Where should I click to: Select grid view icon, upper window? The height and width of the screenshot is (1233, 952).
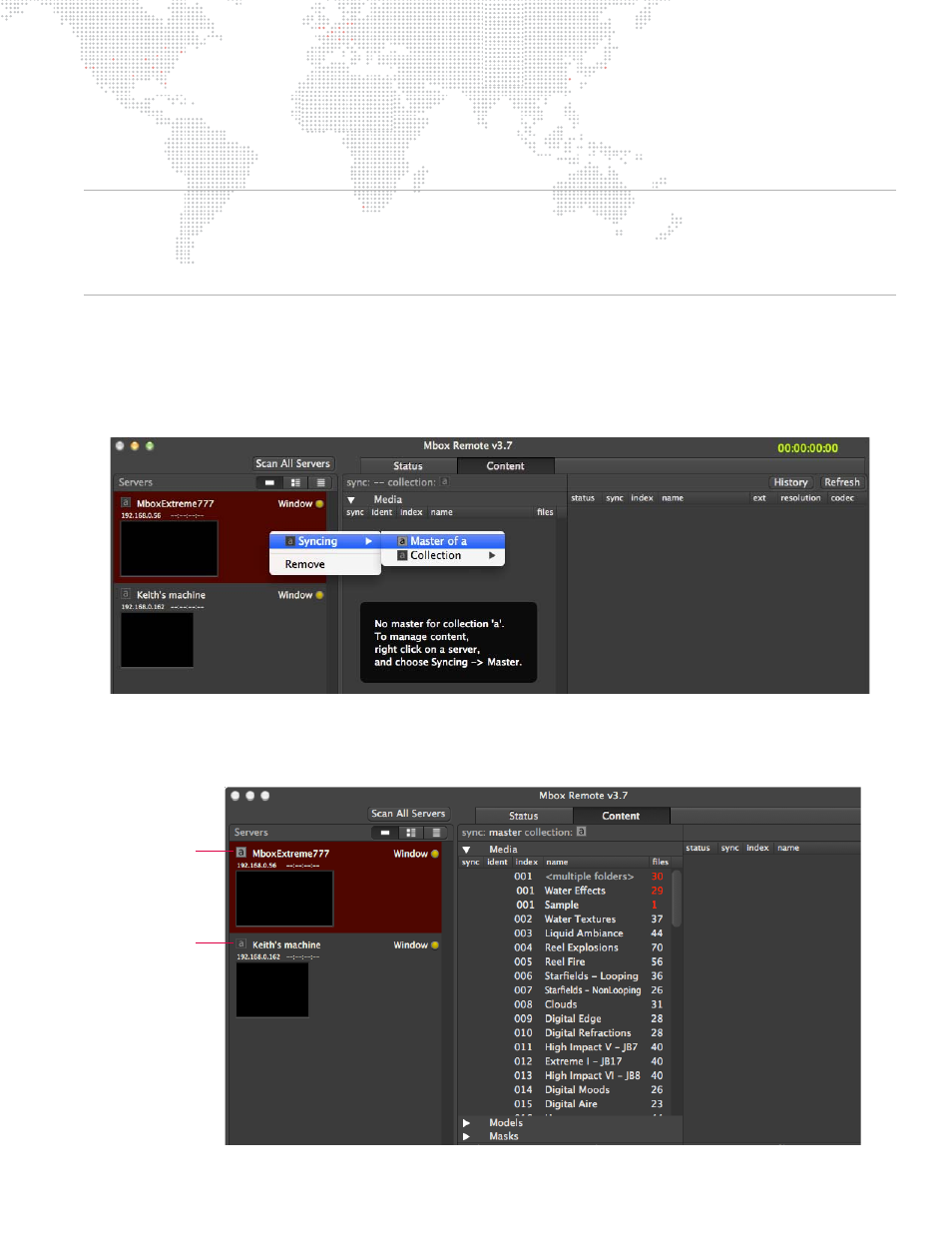click(295, 482)
